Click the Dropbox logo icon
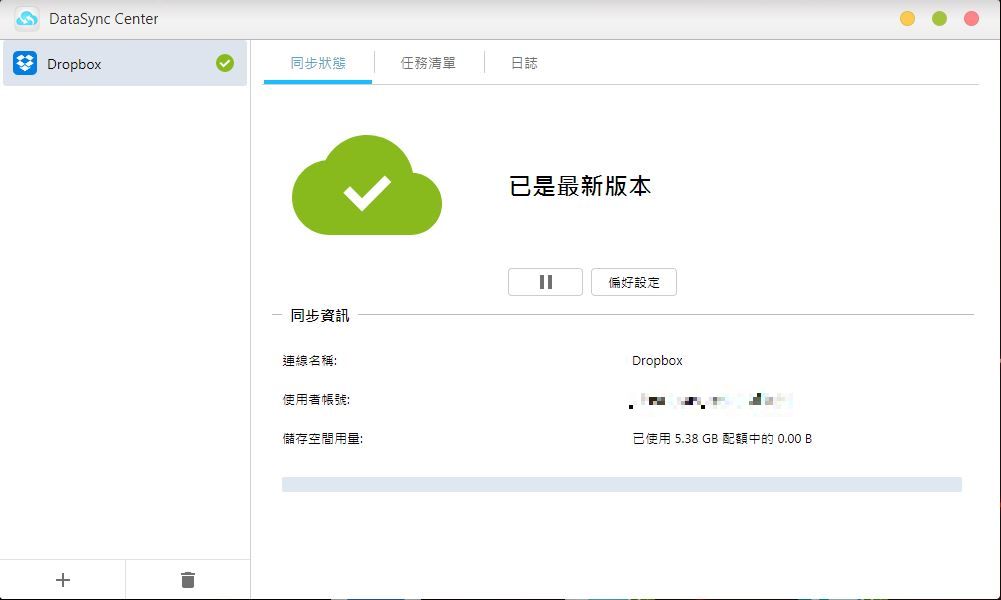The image size is (1001, 600). (25, 63)
